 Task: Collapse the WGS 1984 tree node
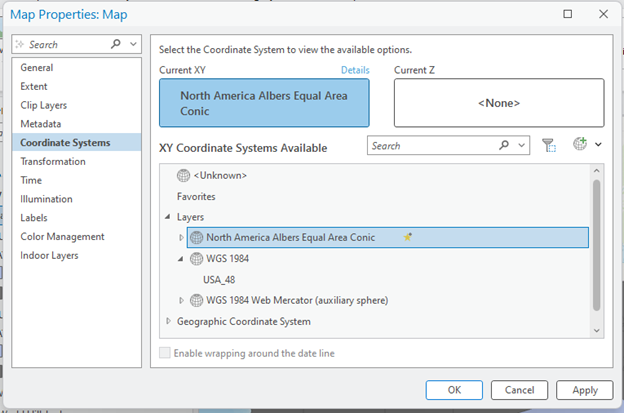(181, 259)
